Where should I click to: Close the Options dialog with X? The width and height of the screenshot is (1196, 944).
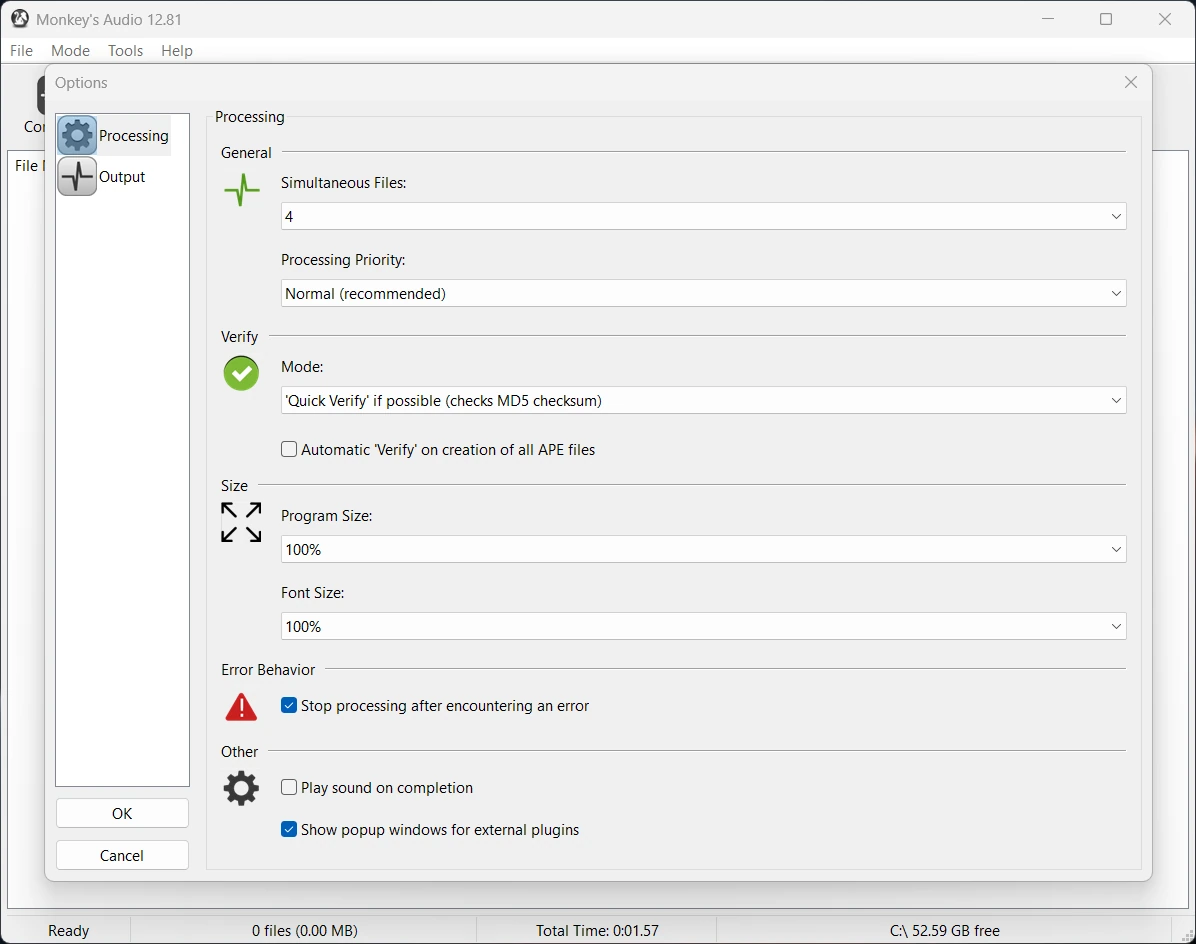point(1130,82)
